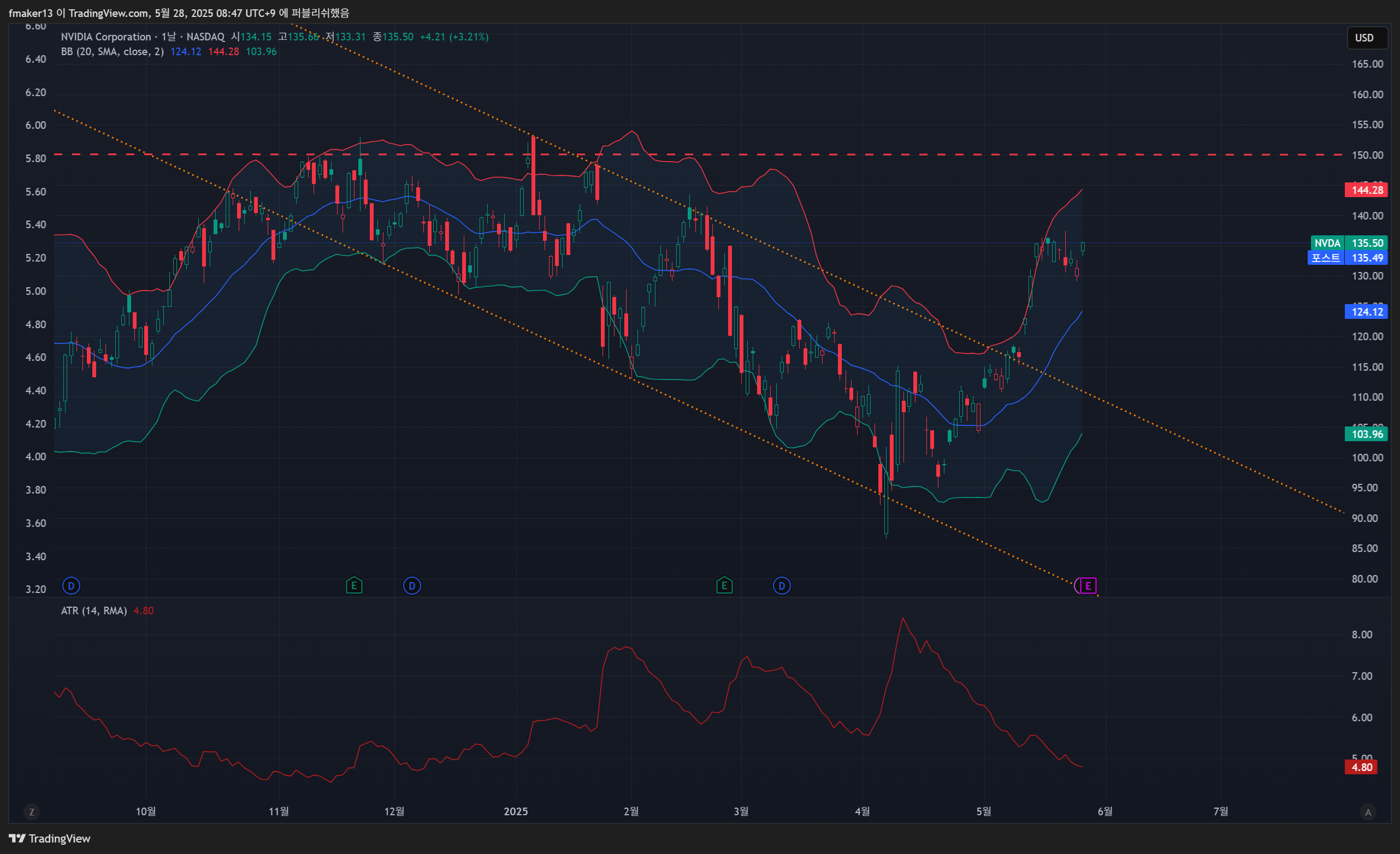Click the 2025 label on time axis

516,811
